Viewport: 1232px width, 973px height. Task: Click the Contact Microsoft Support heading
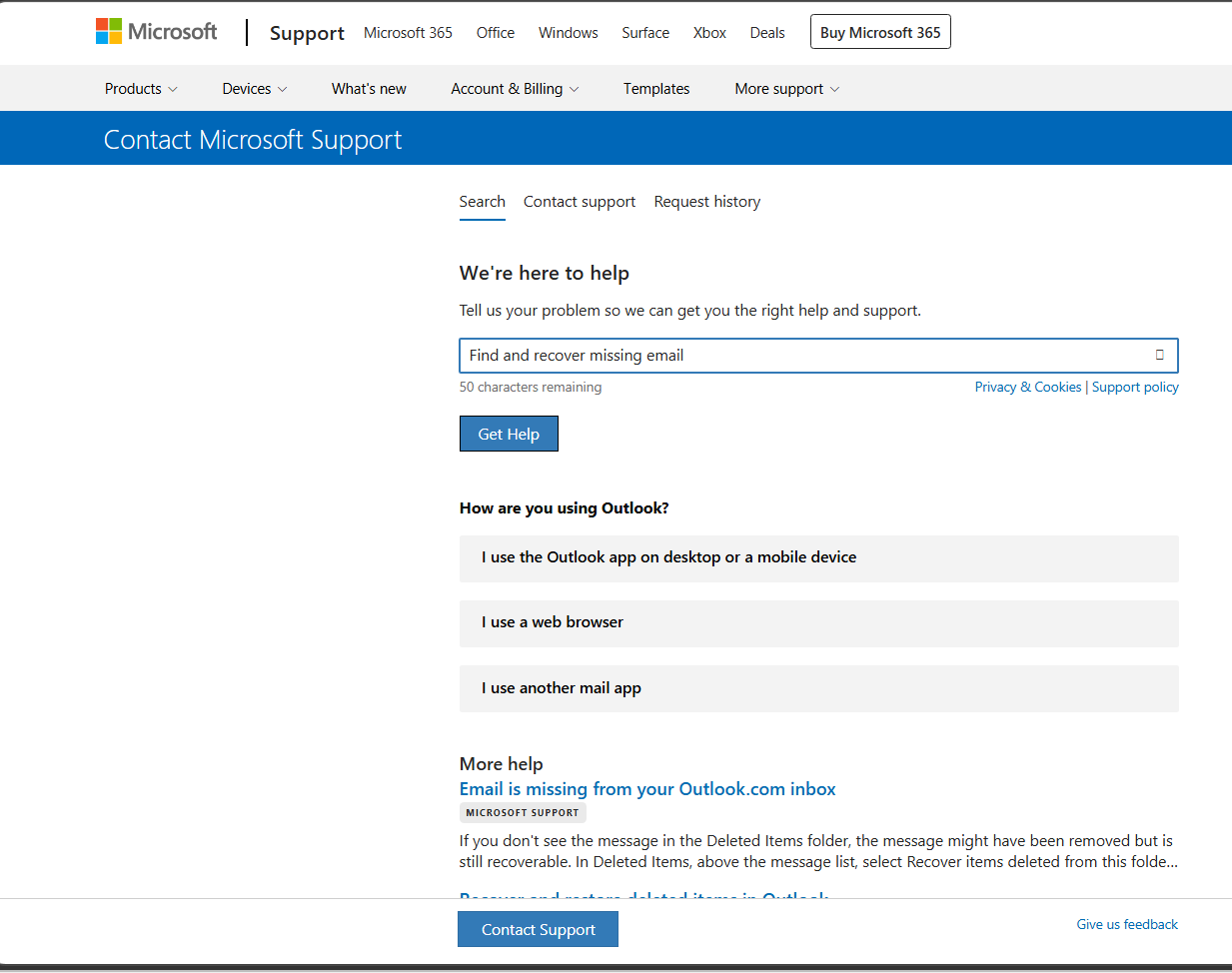[253, 140]
